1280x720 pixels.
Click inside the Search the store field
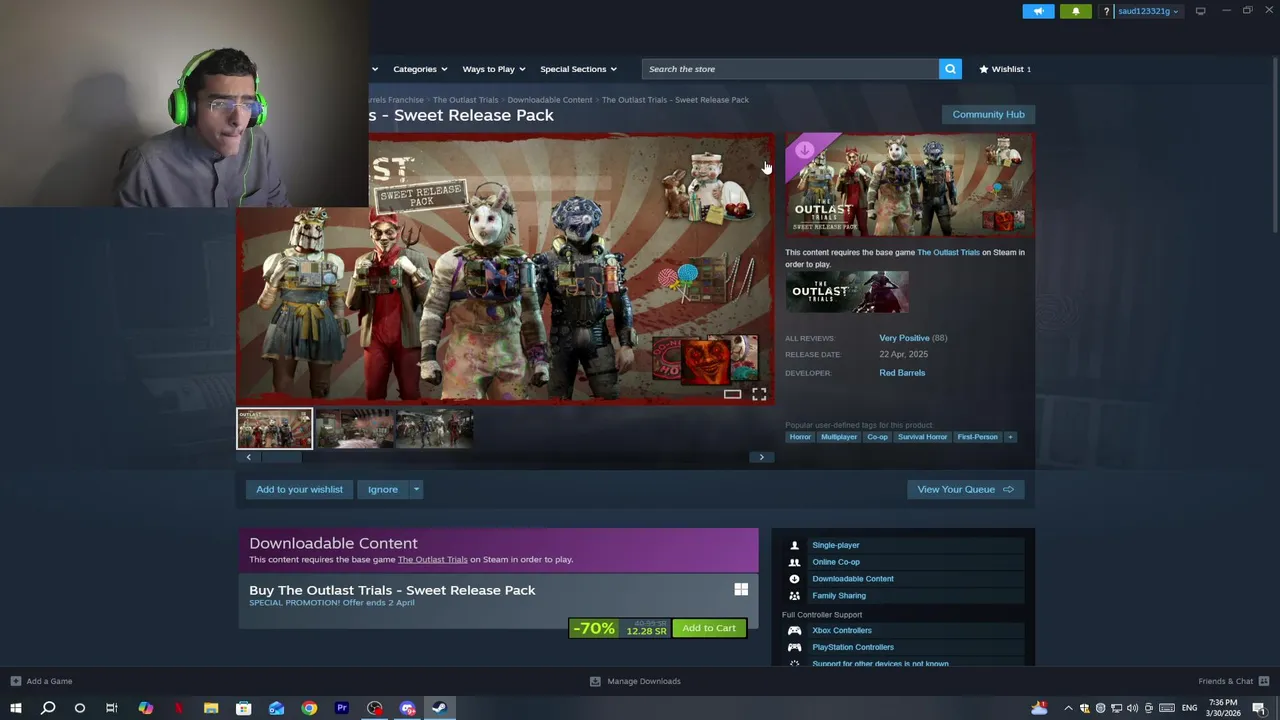pos(790,69)
